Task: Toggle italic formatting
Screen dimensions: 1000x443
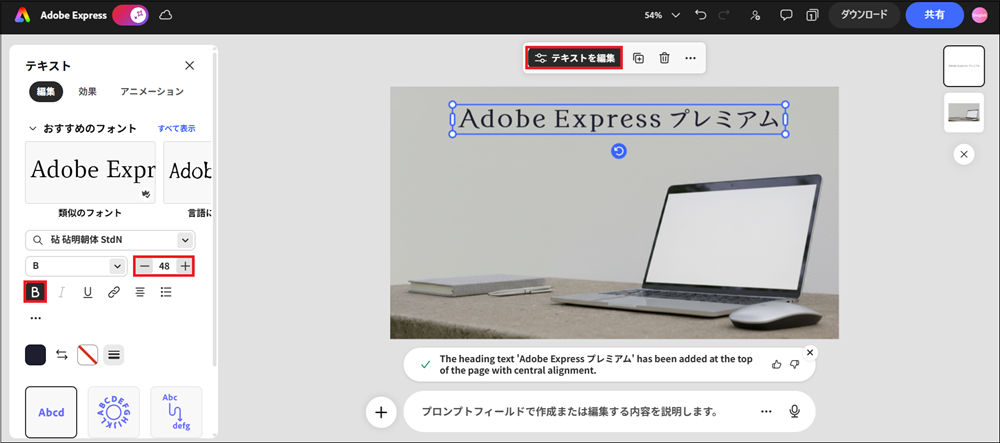Action: coord(62,293)
